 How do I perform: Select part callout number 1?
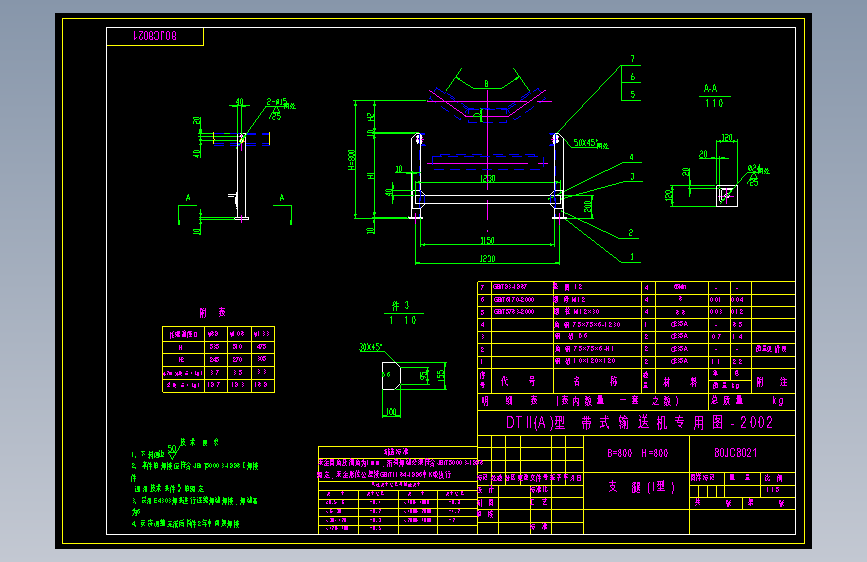coord(632,257)
